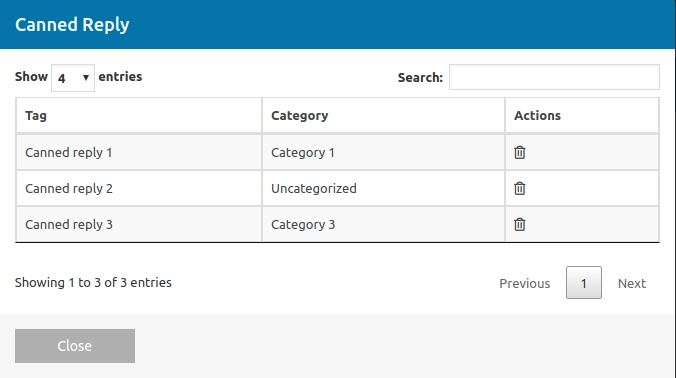This screenshot has width=676, height=378.
Task: Click the Uncategorized category cell
Action: pyautogui.click(x=383, y=188)
